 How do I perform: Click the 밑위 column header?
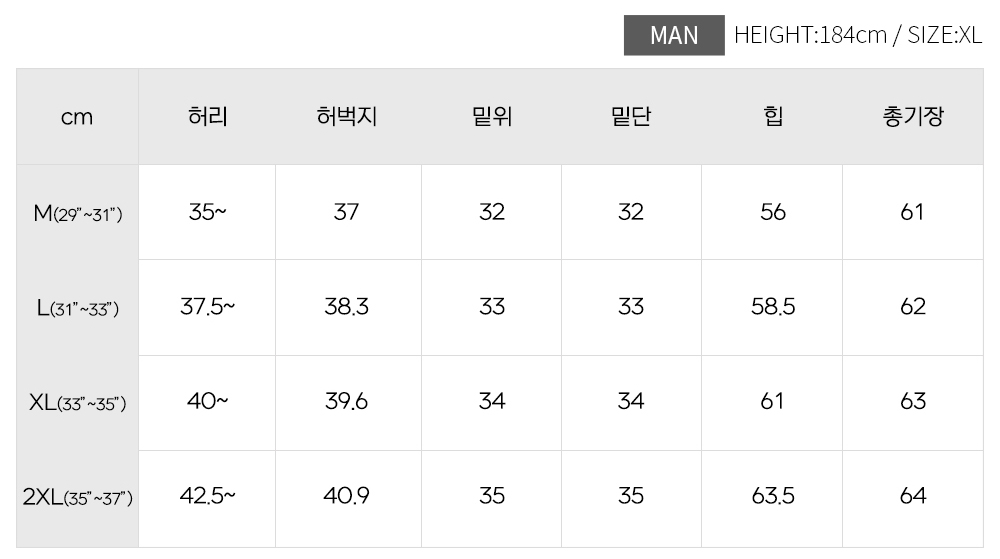point(492,117)
